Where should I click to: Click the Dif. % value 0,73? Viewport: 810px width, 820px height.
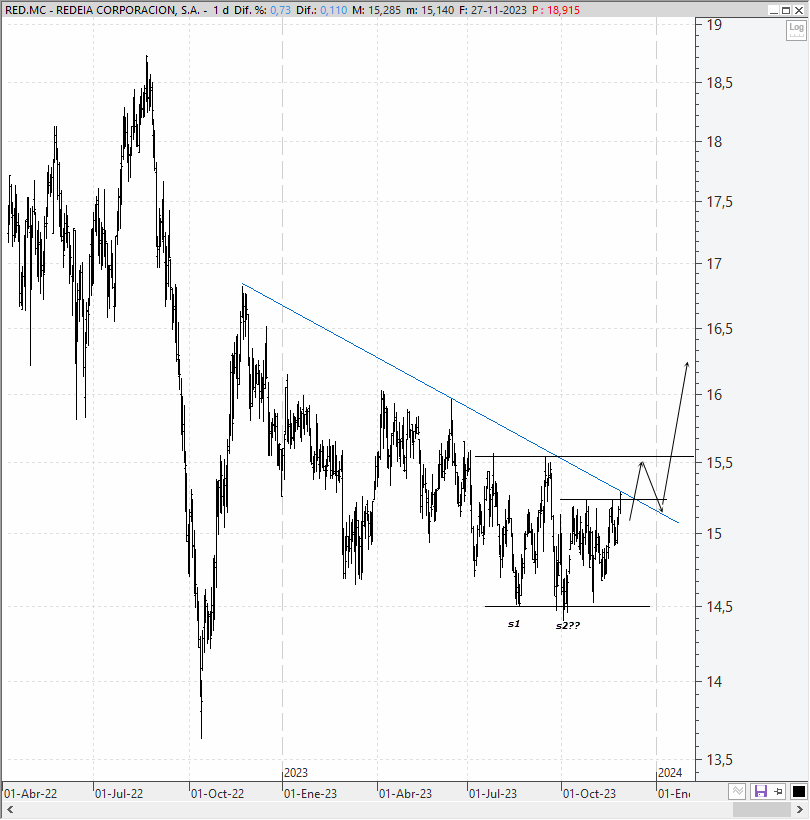[x=280, y=10]
